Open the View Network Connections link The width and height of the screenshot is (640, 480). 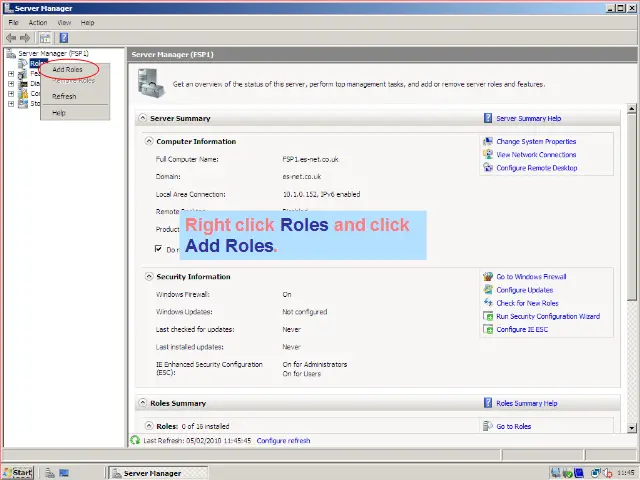tap(536, 155)
